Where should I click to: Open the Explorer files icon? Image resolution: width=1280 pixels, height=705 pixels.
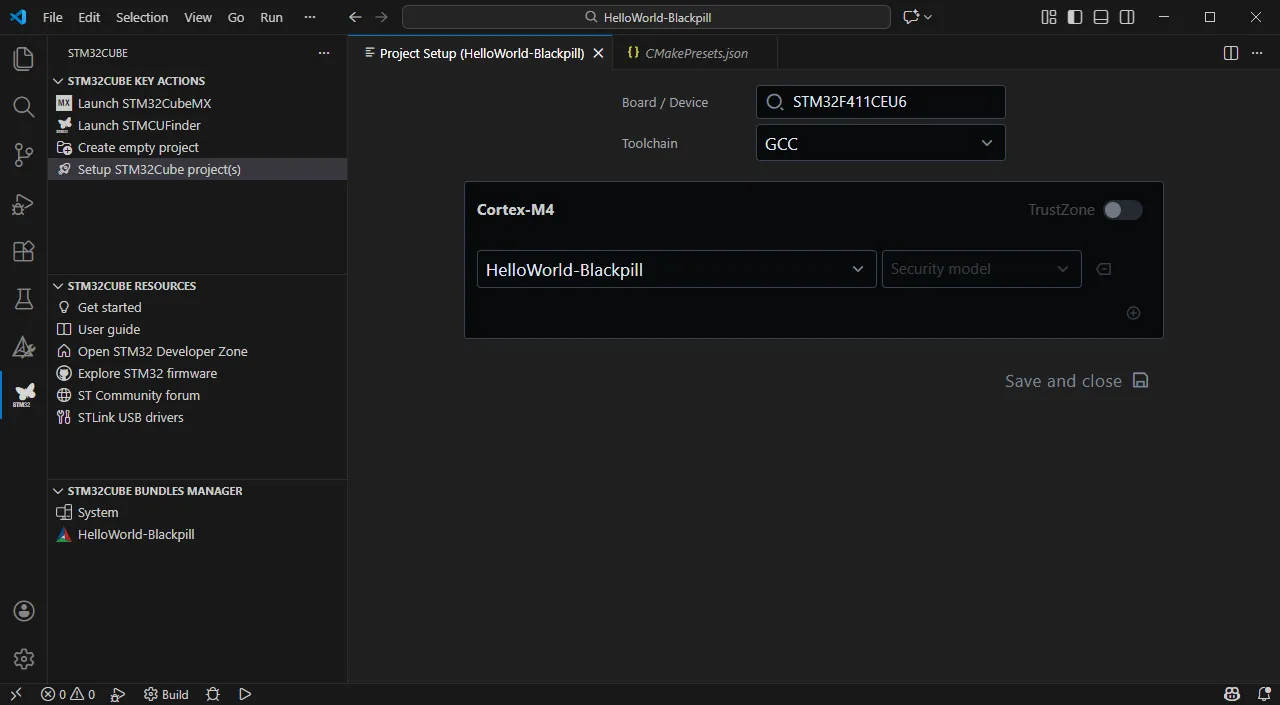click(x=24, y=59)
